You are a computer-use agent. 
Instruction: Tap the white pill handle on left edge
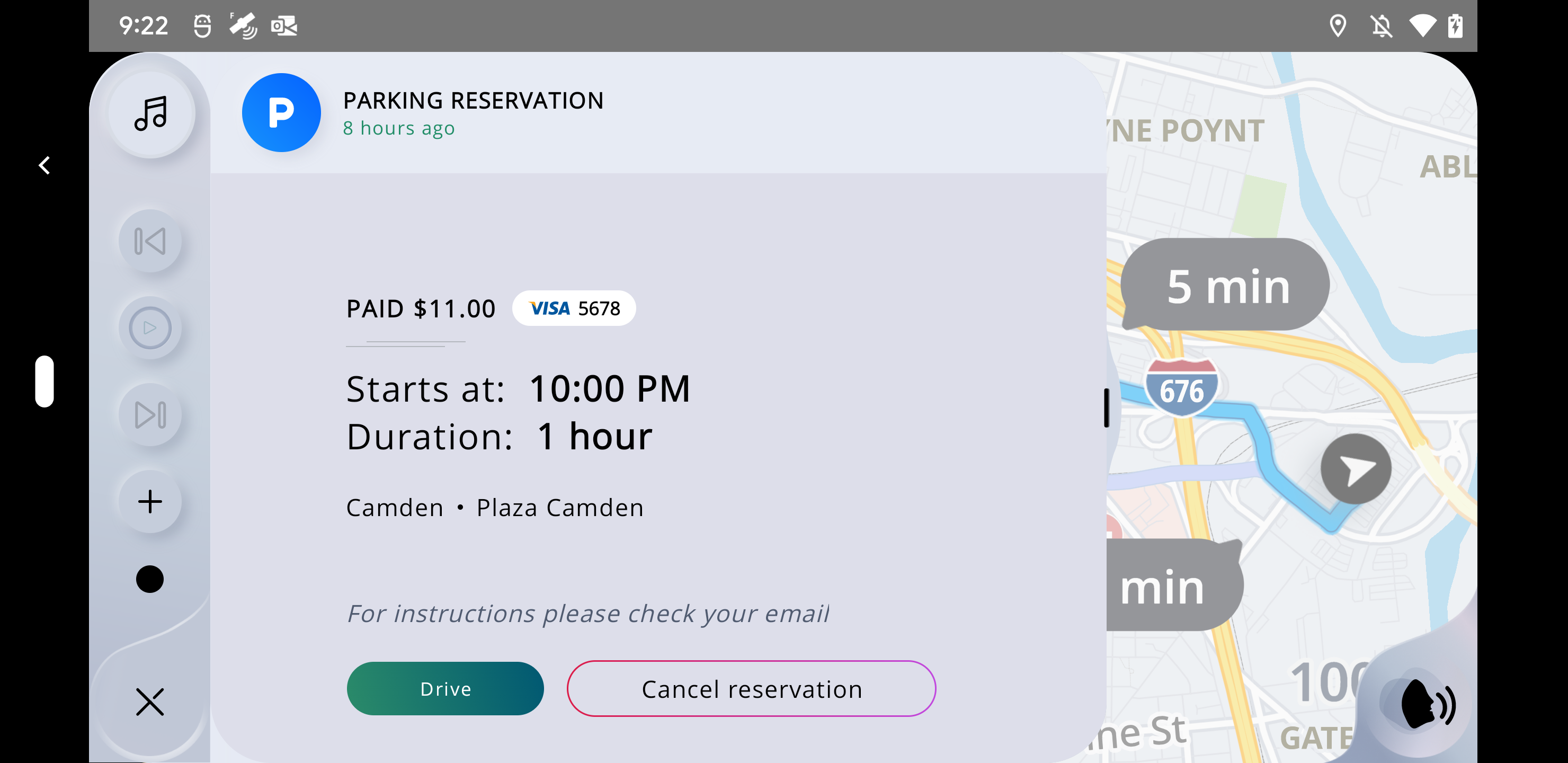click(x=44, y=381)
